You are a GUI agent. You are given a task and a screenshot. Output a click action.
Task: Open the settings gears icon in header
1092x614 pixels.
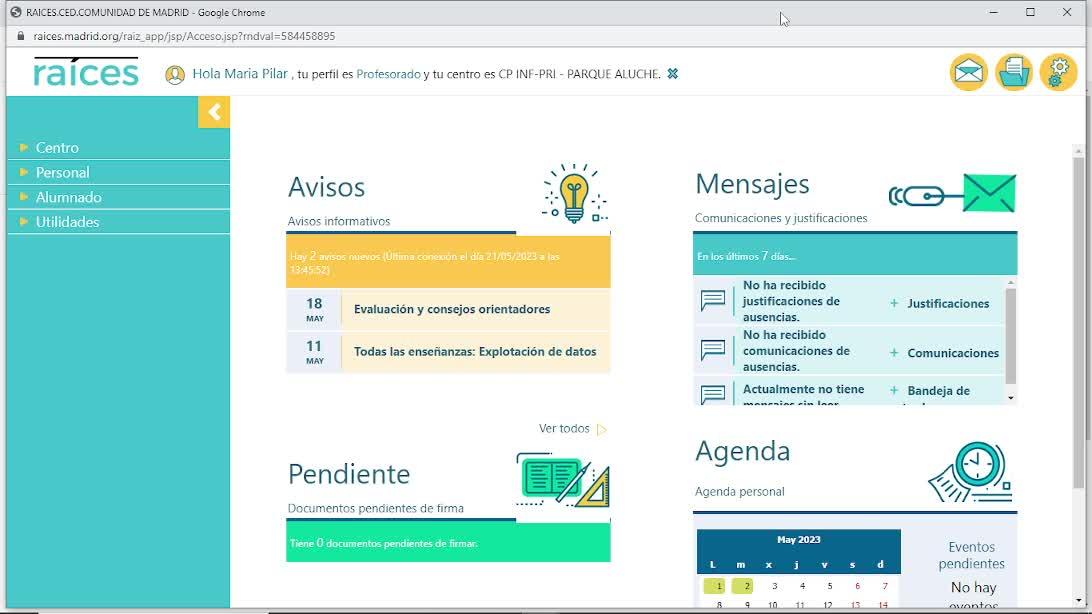pyautogui.click(x=1058, y=72)
